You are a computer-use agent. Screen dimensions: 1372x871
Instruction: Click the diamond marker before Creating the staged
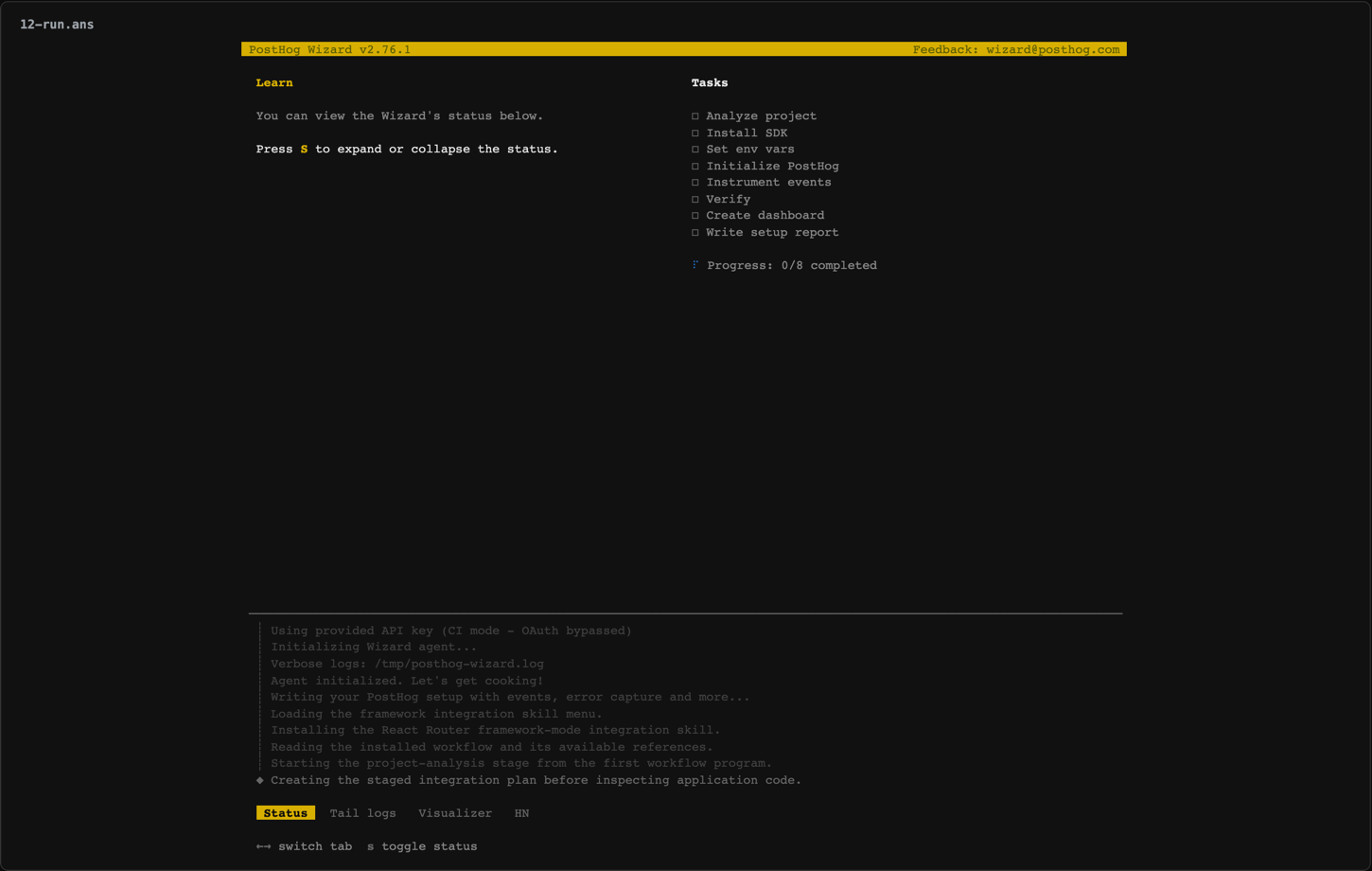click(x=260, y=780)
